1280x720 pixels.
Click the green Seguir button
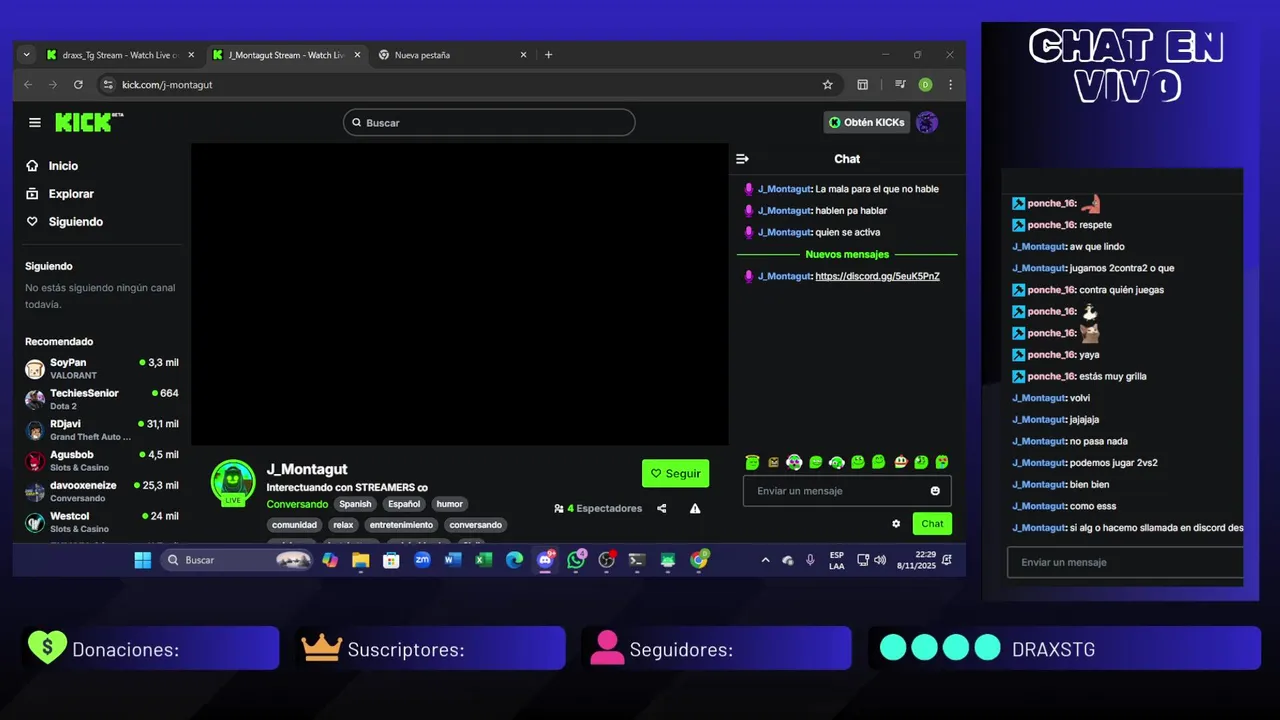pos(675,473)
